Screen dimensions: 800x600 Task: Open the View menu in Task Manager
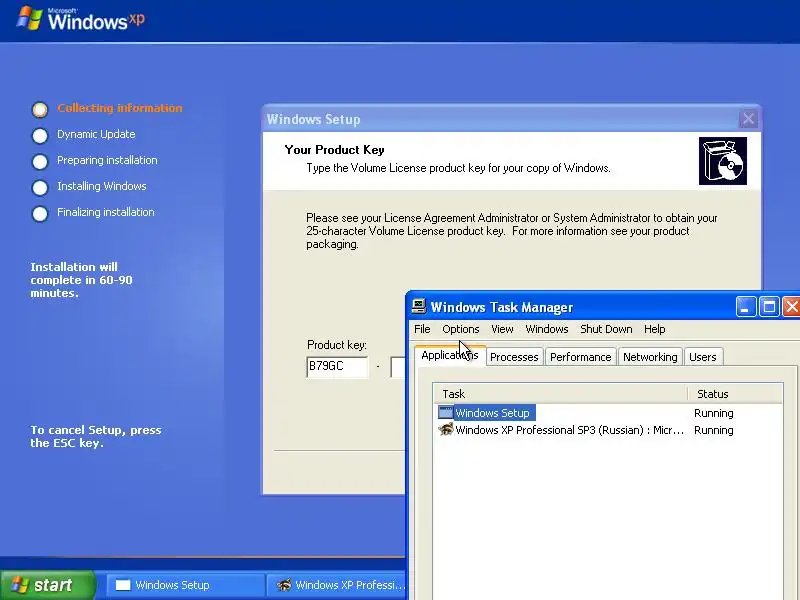(502, 329)
